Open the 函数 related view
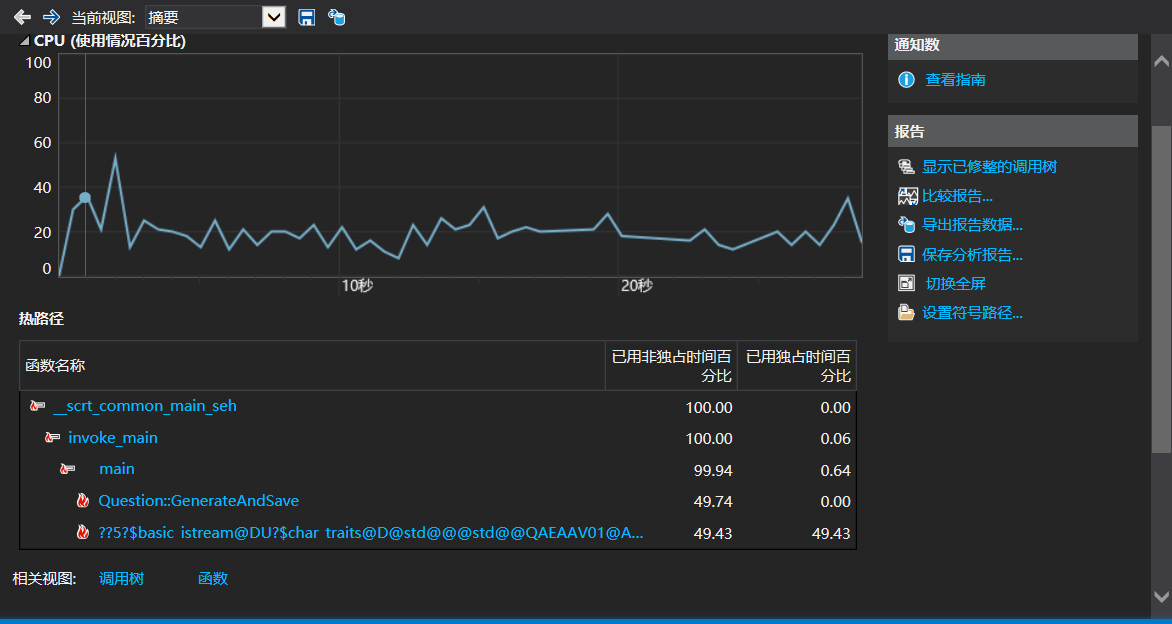This screenshot has width=1172, height=624. (x=213, y=578)
